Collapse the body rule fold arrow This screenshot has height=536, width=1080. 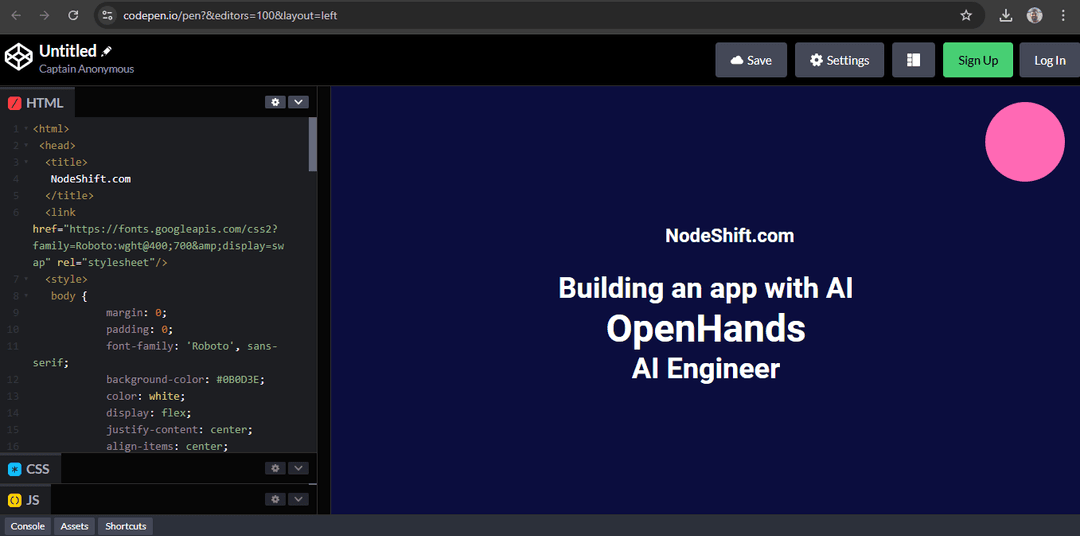(x=26, y=296)
